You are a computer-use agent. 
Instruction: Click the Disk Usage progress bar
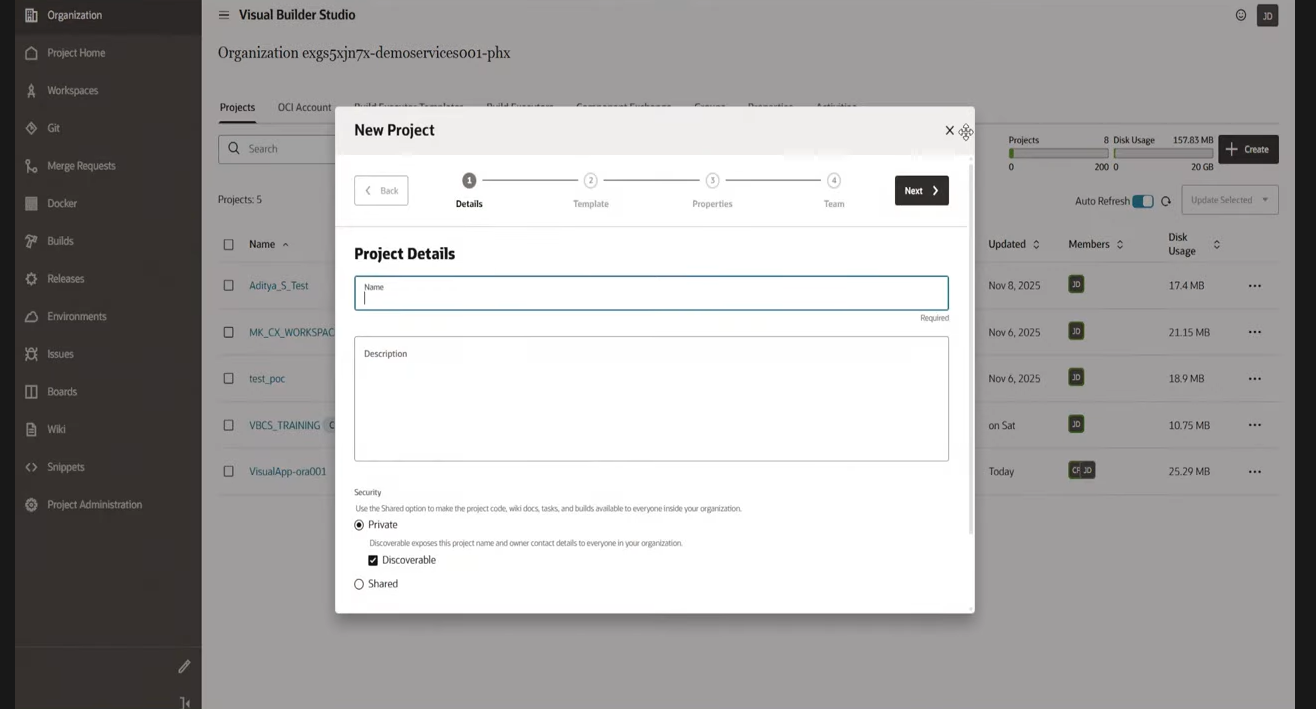point(1163,154)
